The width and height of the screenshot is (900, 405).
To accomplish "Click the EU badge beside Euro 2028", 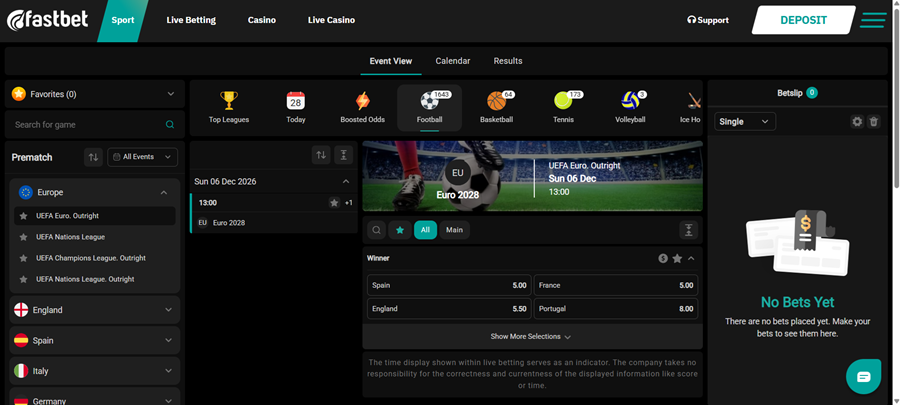I will pos(203,223).
